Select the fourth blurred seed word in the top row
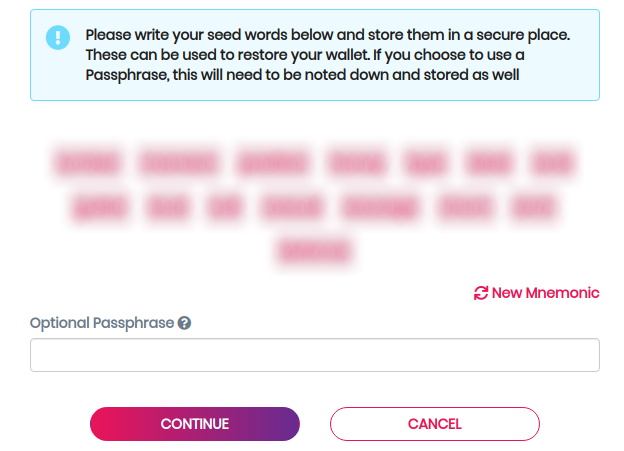 [359, 162]
